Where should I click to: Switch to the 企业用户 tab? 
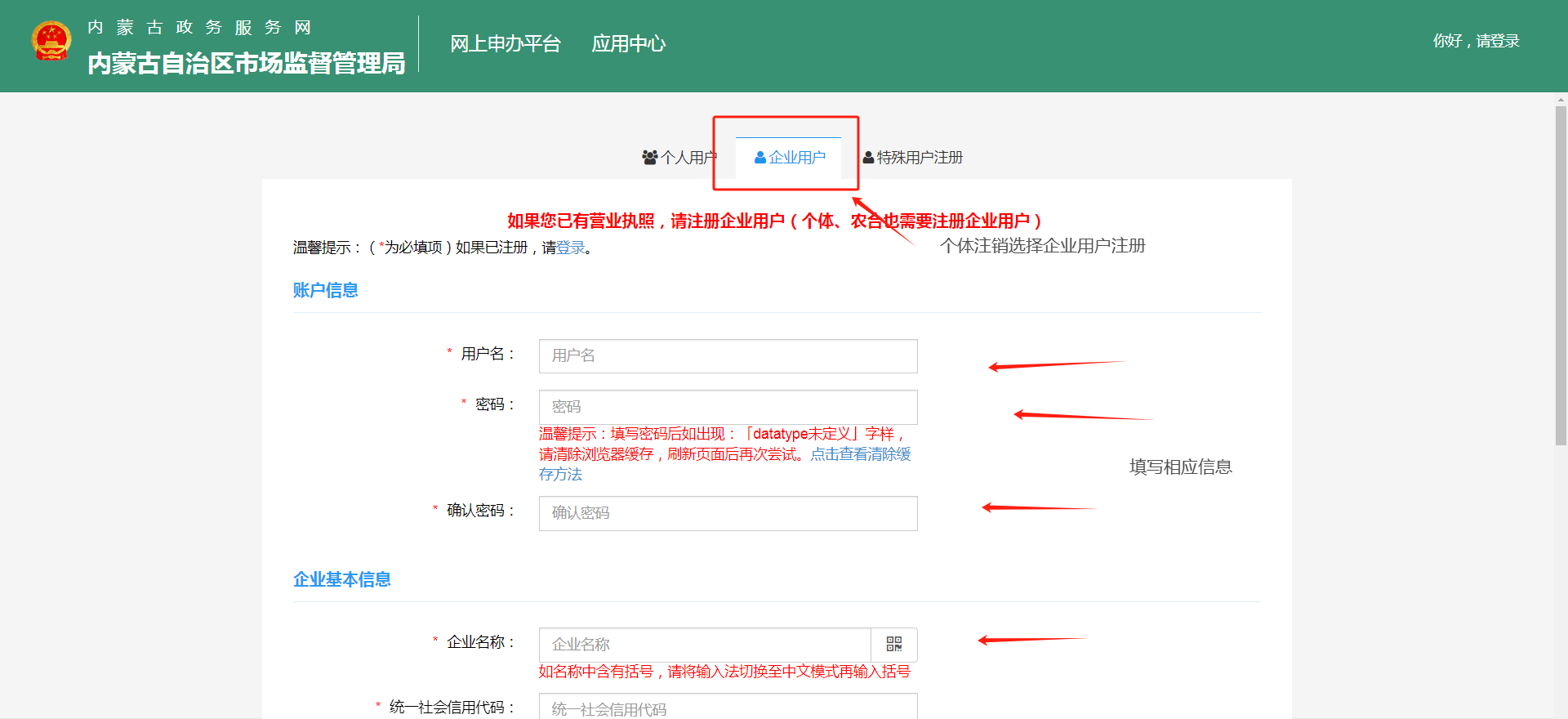pyautogui.click(x=789, y=158)
